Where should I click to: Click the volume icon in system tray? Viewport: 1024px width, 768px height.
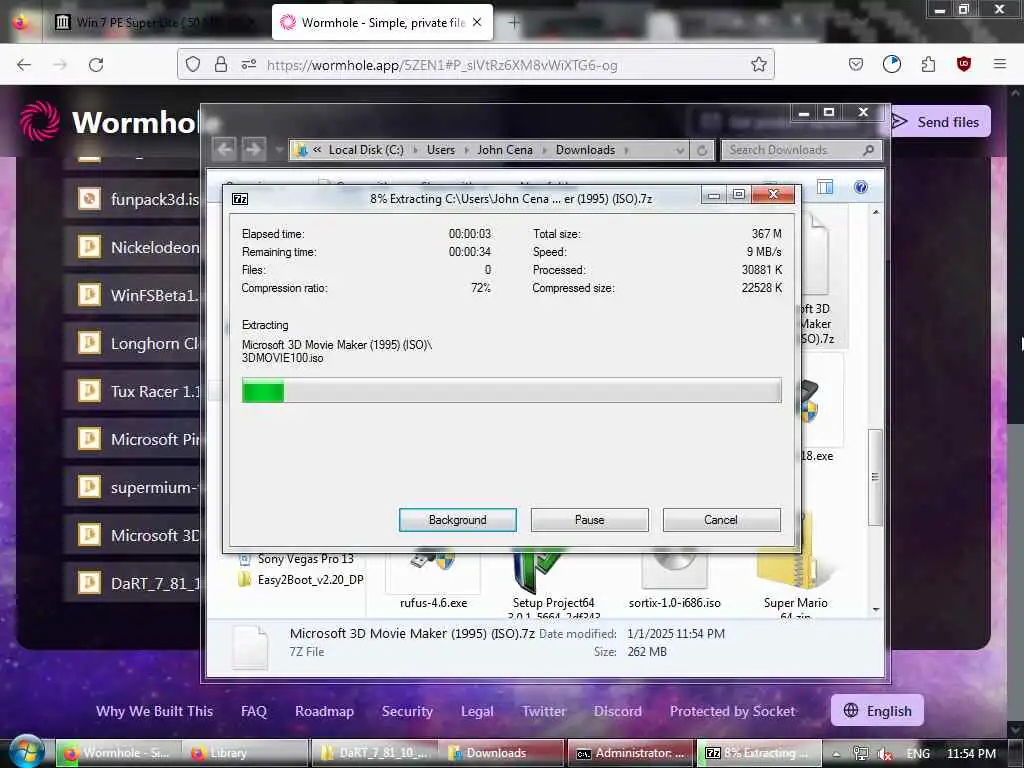point(885,754)
